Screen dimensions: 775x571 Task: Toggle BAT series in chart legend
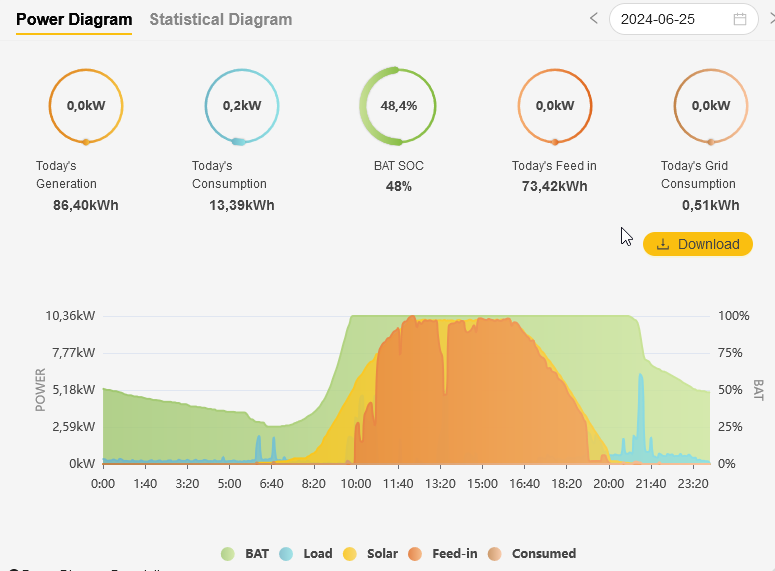(x=245, y=553)
